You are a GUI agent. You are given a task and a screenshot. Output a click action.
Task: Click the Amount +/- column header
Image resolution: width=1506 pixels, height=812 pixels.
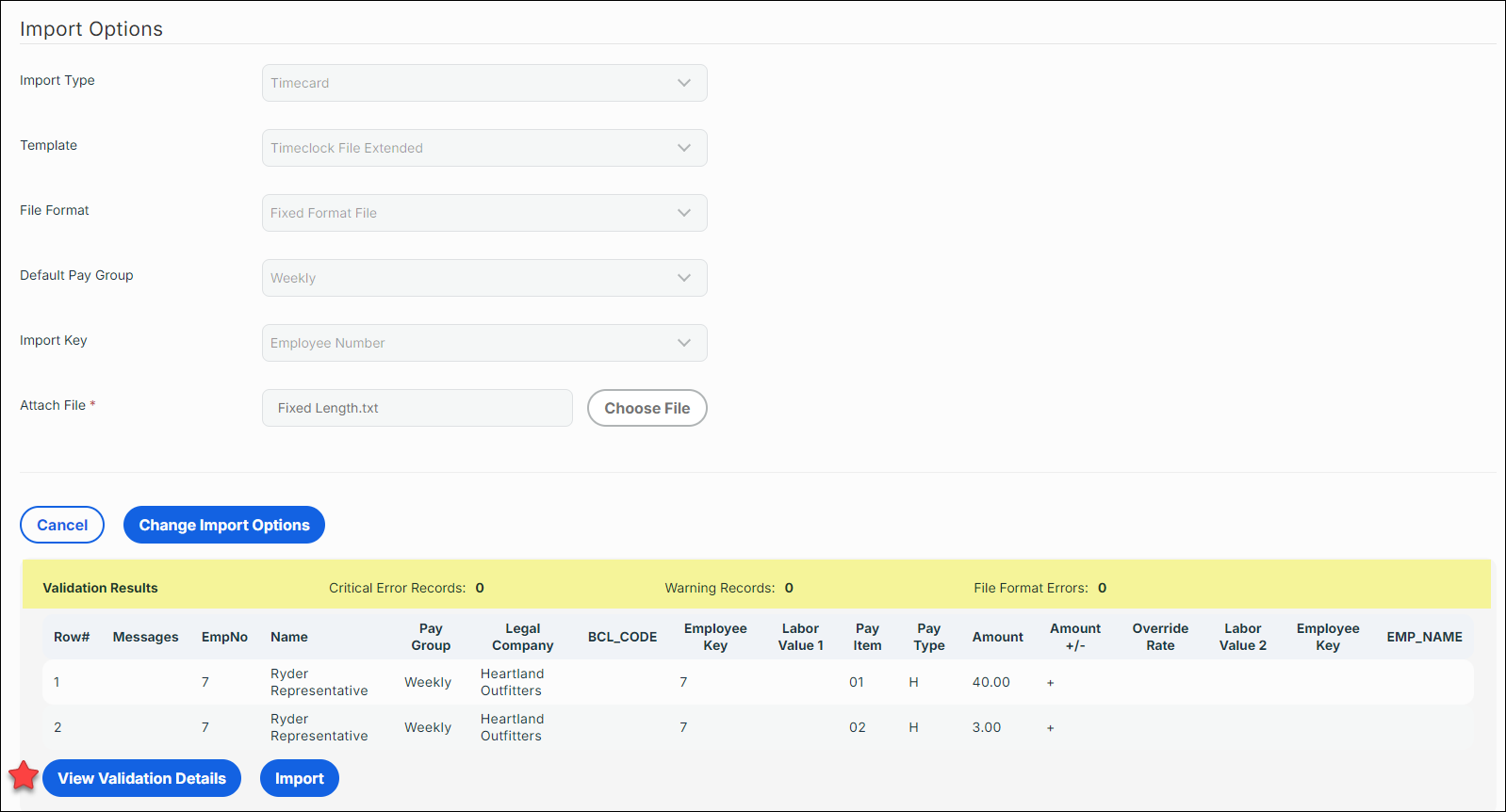1075,637
